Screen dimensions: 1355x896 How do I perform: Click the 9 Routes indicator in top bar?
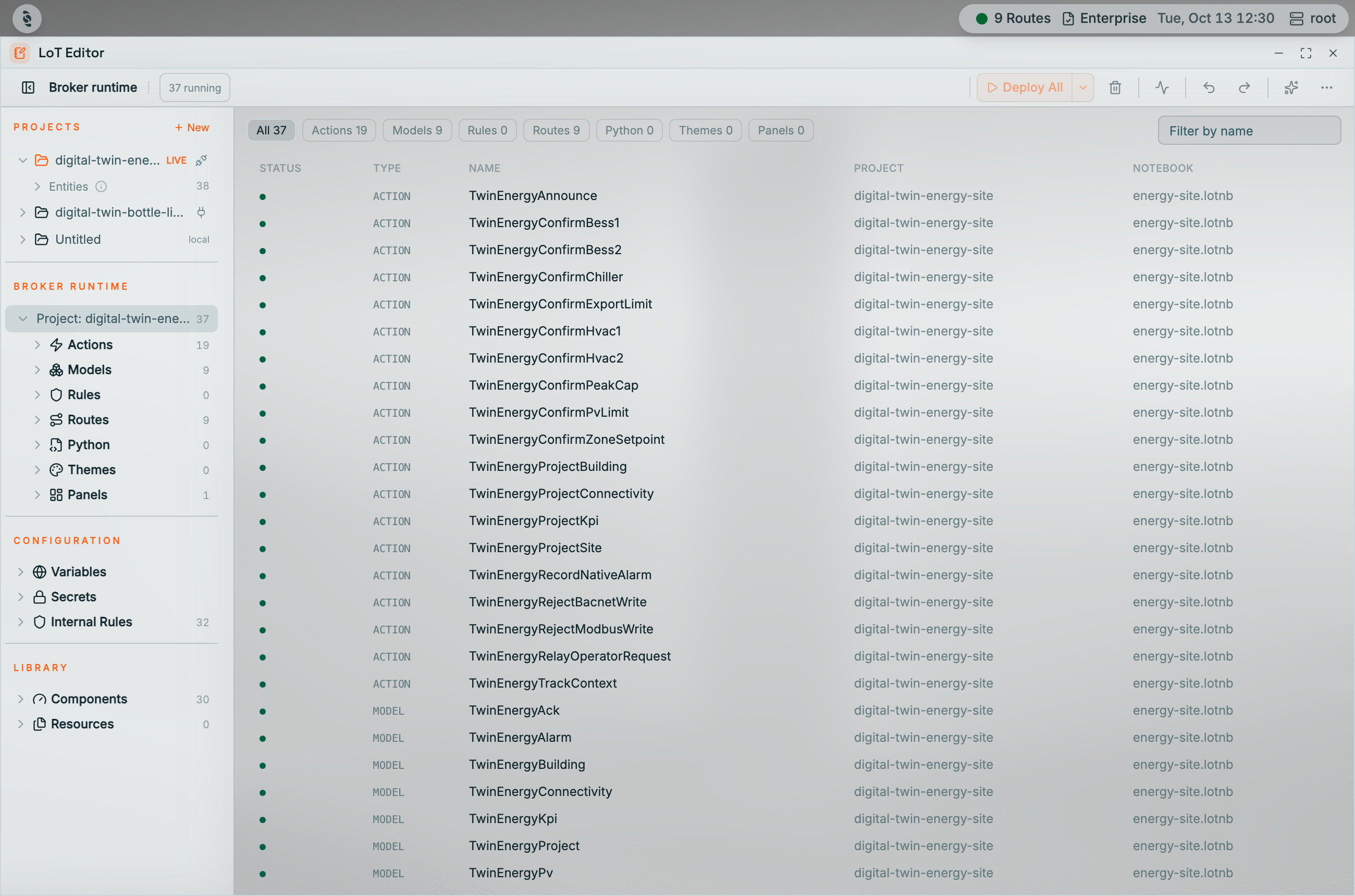click(x=1013, y=18)
